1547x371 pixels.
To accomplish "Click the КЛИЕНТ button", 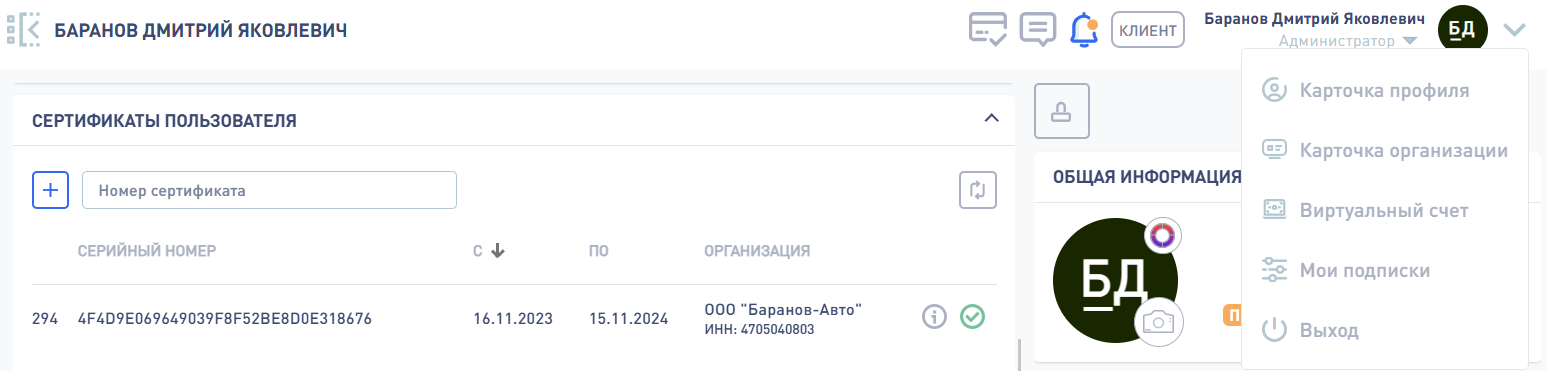I will click(x=1148, y=29).
